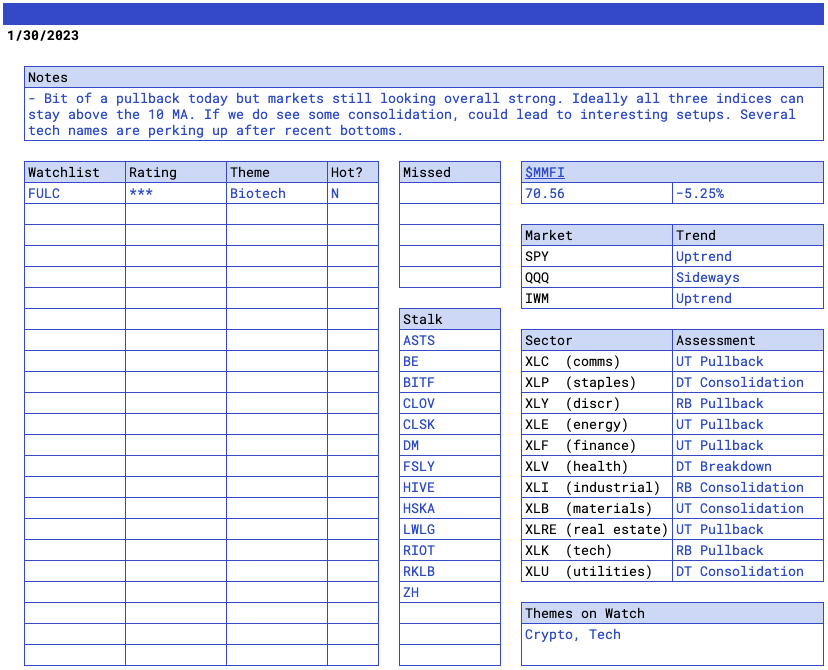Click DT Consolidation assessment for XLP
This screenshot has width=828, height=670.
click(748, 382)
